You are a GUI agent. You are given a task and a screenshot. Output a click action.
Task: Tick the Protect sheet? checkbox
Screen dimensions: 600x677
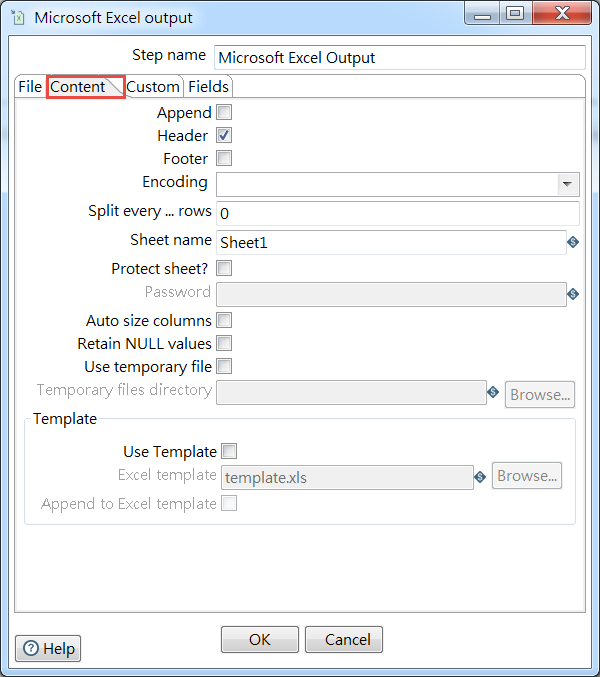coord(224,268)
